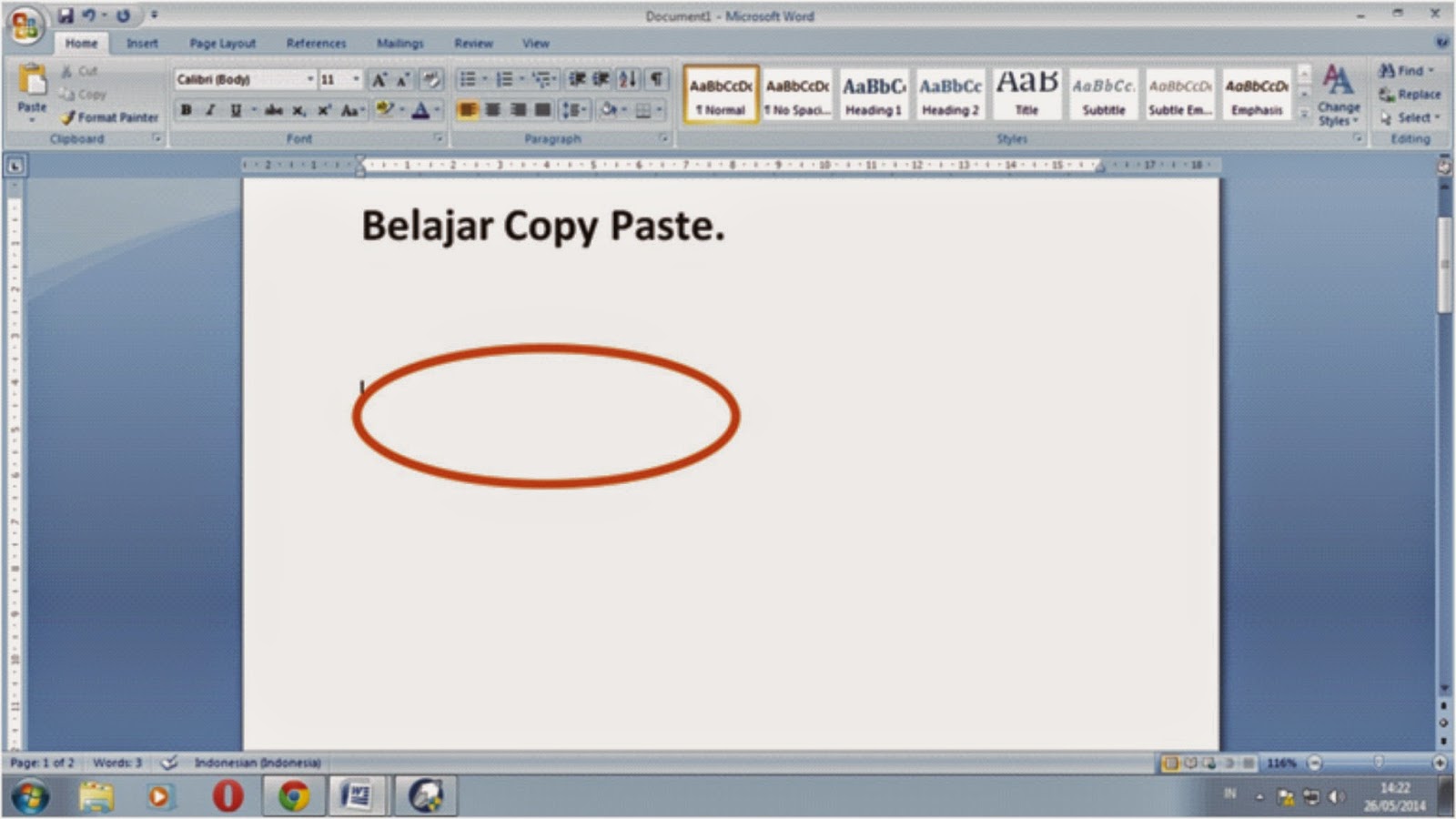Apply strikethrough formatting
Screen dimensions: 1456x819
pyautogui.click(x=274, y=109)
